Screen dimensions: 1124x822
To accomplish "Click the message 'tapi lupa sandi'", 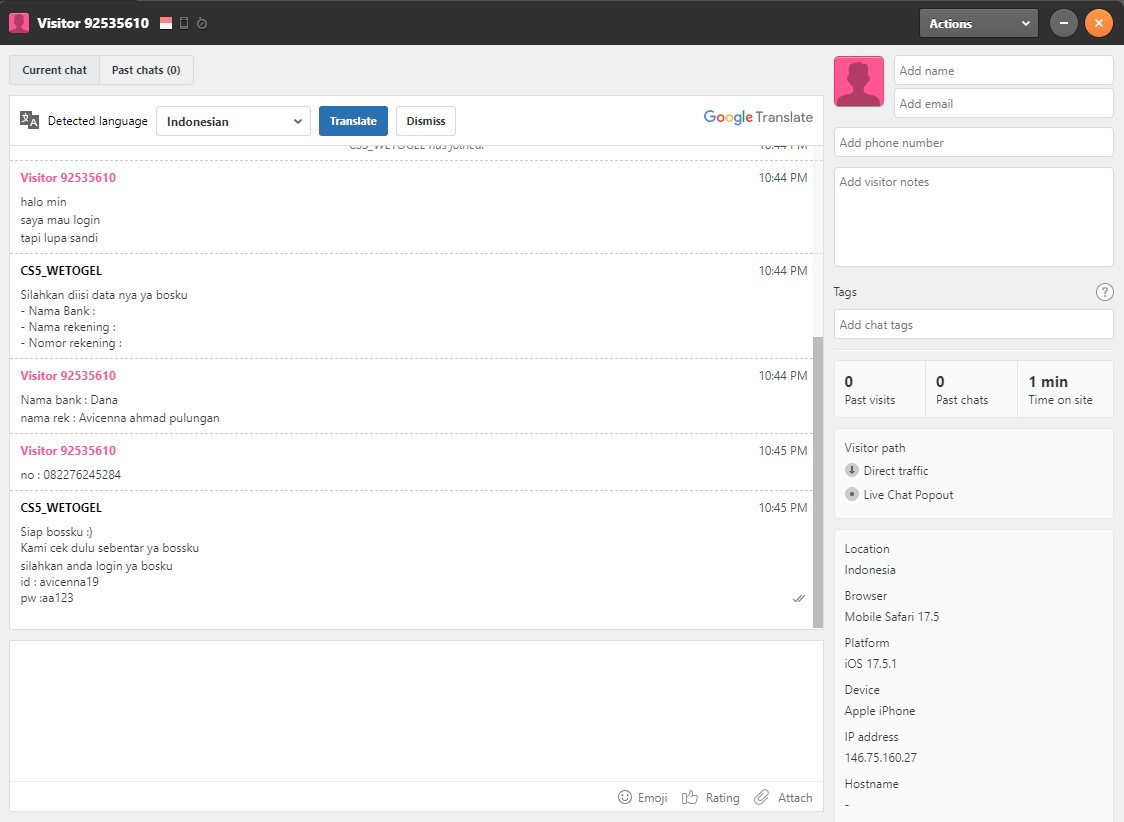I will point(59,238).
